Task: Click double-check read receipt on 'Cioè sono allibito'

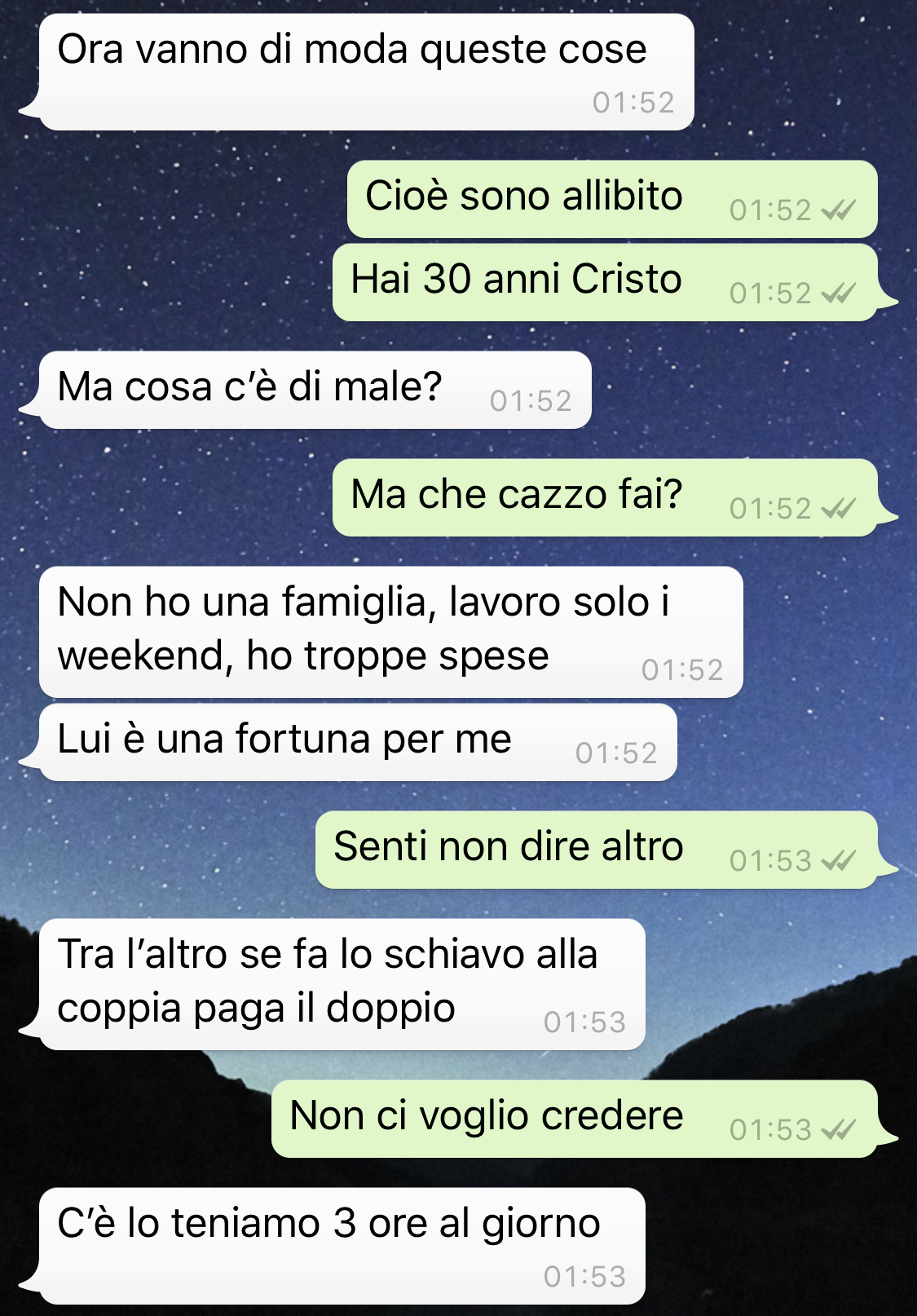Action: coord(838,210)
